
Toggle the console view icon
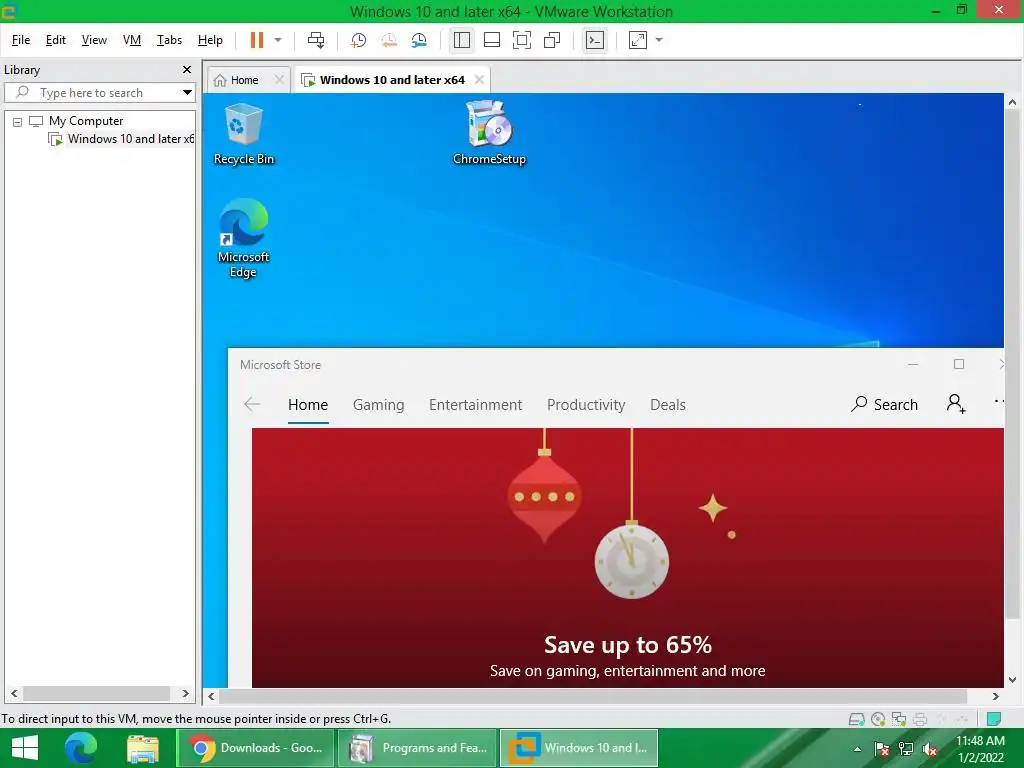point(594,40)
